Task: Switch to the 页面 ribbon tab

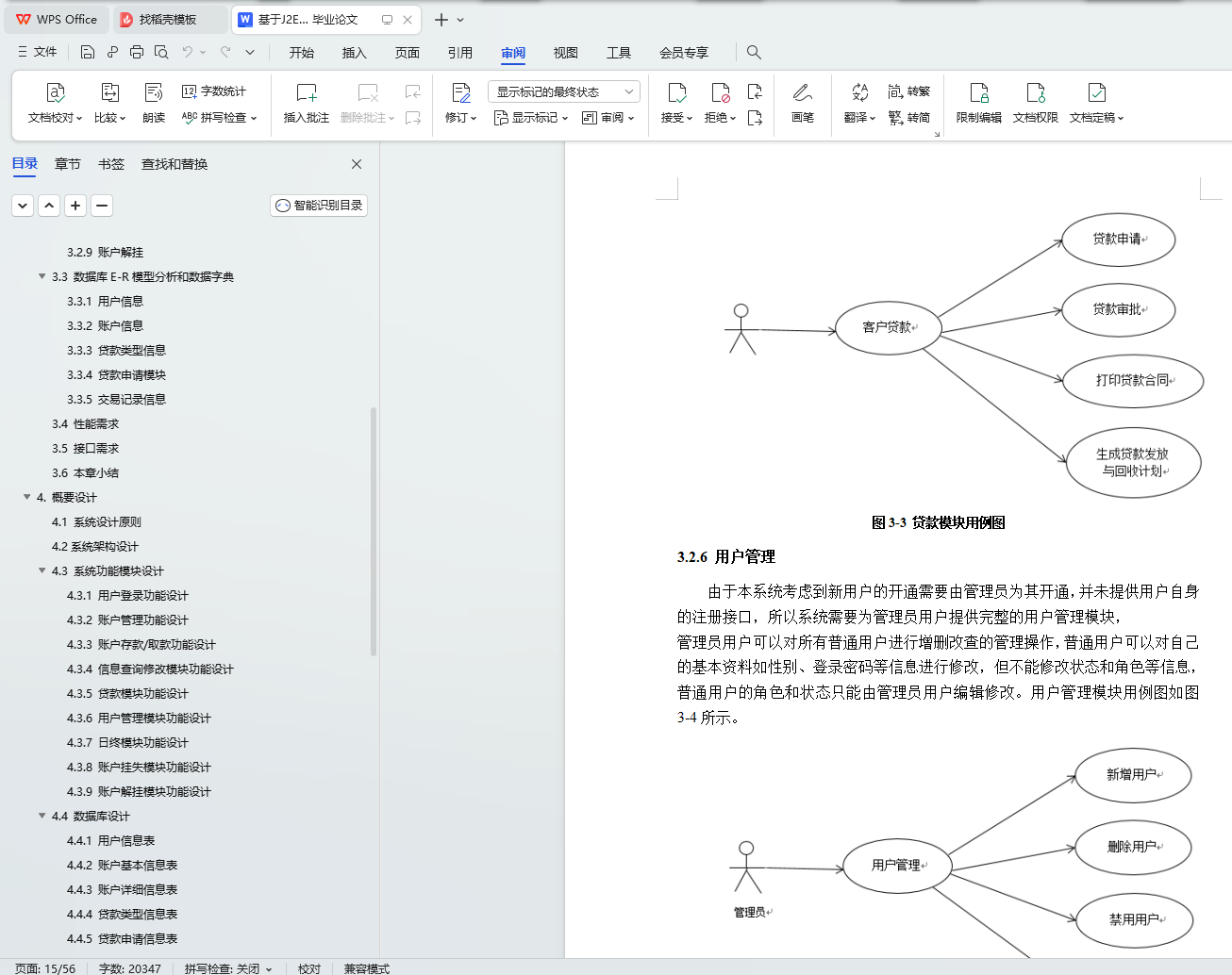Action: point(408,53)
